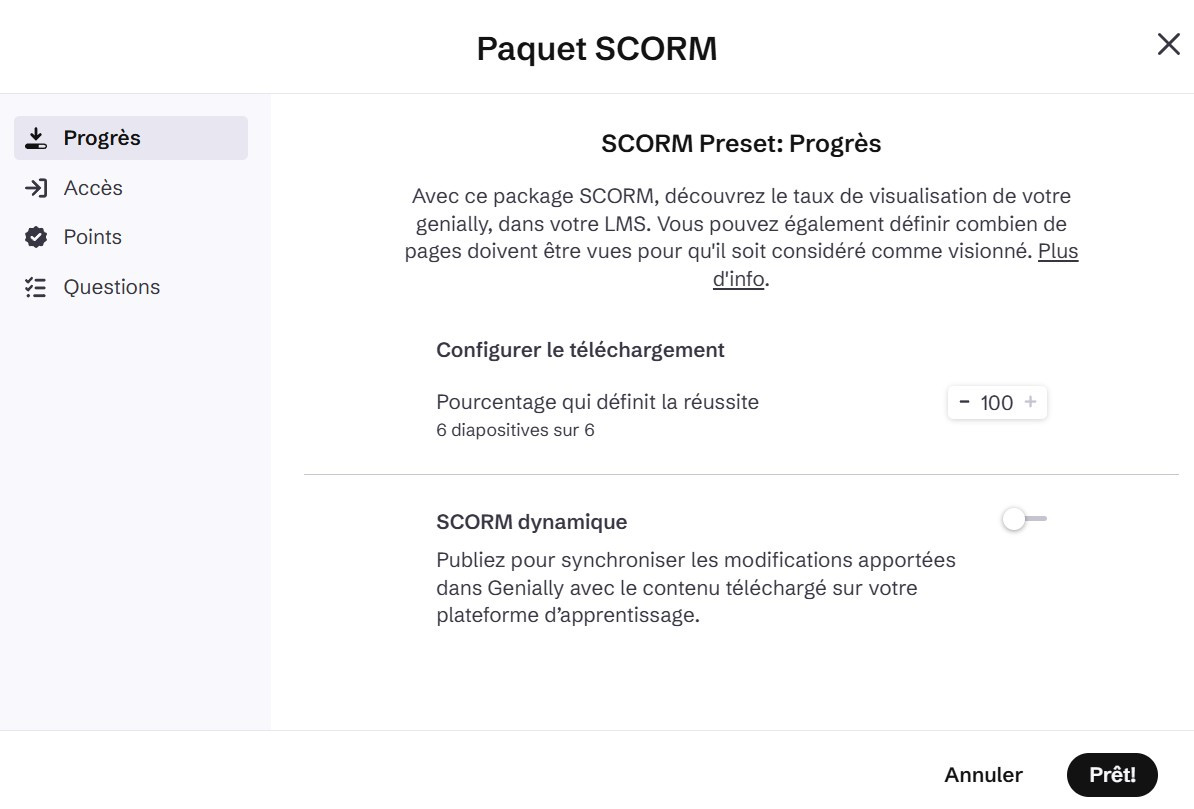Click the Questions checklist icon
The image size is (1194, 809).
(x=36, y=287)
